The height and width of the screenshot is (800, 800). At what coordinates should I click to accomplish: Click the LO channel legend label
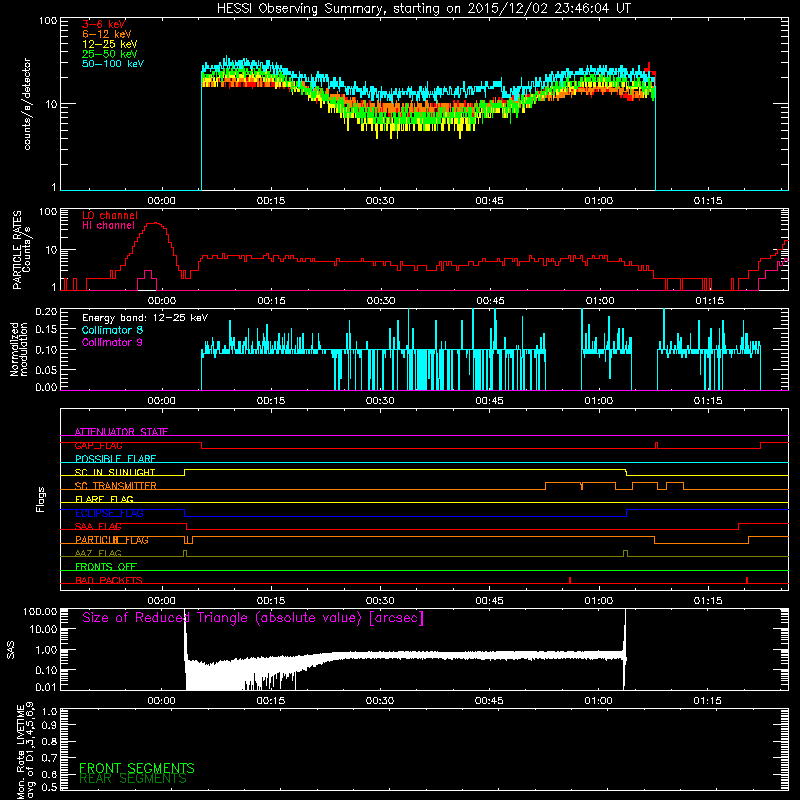(x=110, y=215)
